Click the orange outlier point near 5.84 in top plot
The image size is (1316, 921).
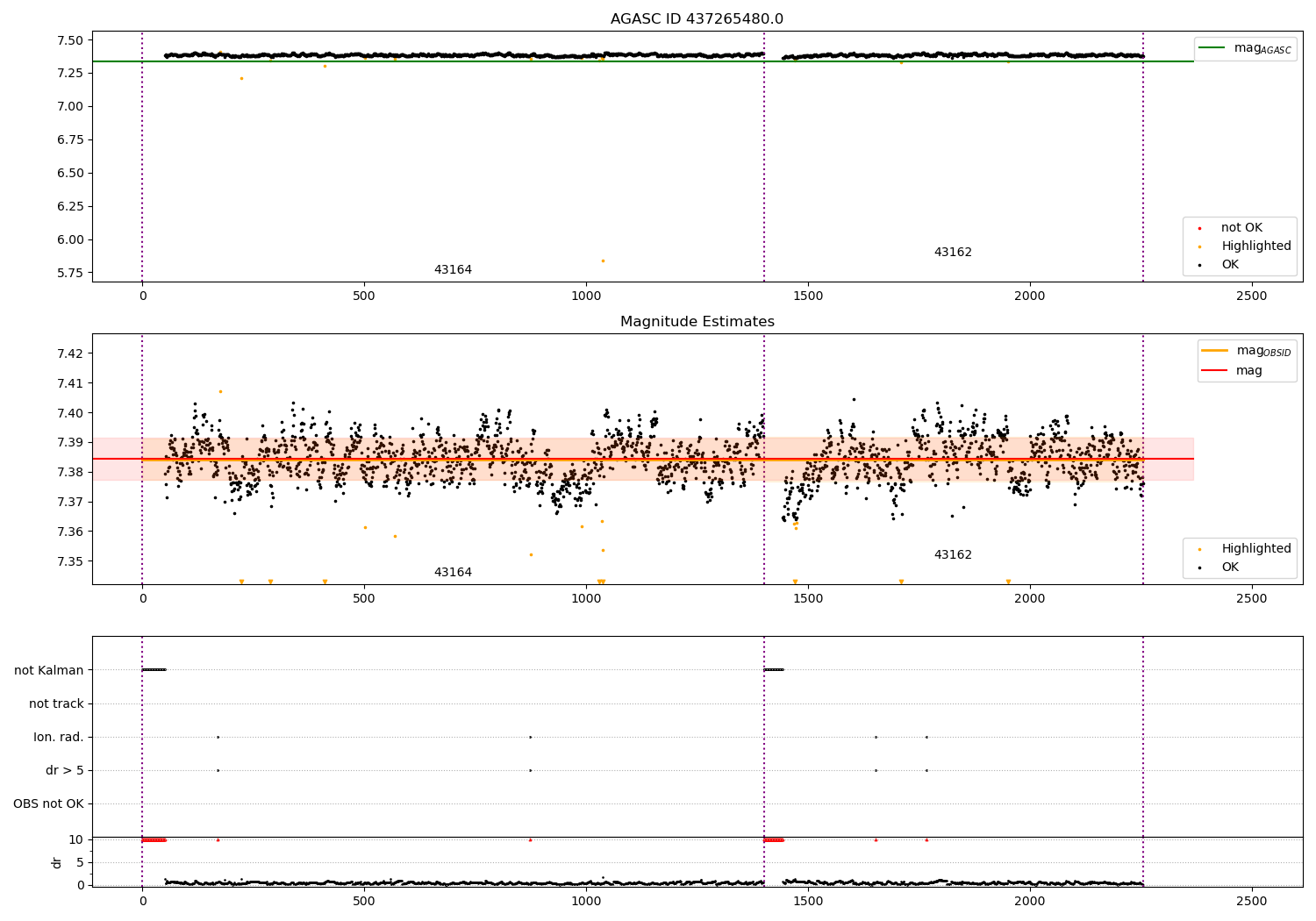coord(603,261)
